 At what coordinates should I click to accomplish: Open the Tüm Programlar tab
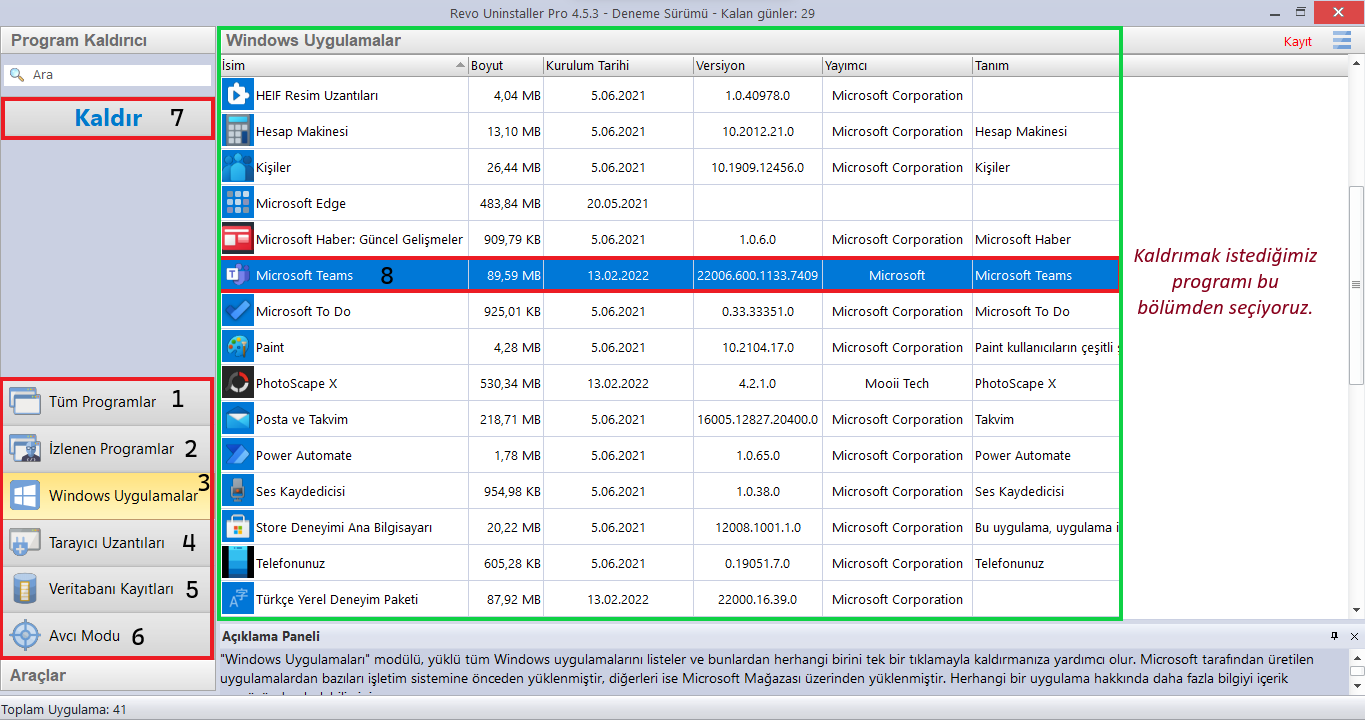[107, 402]
